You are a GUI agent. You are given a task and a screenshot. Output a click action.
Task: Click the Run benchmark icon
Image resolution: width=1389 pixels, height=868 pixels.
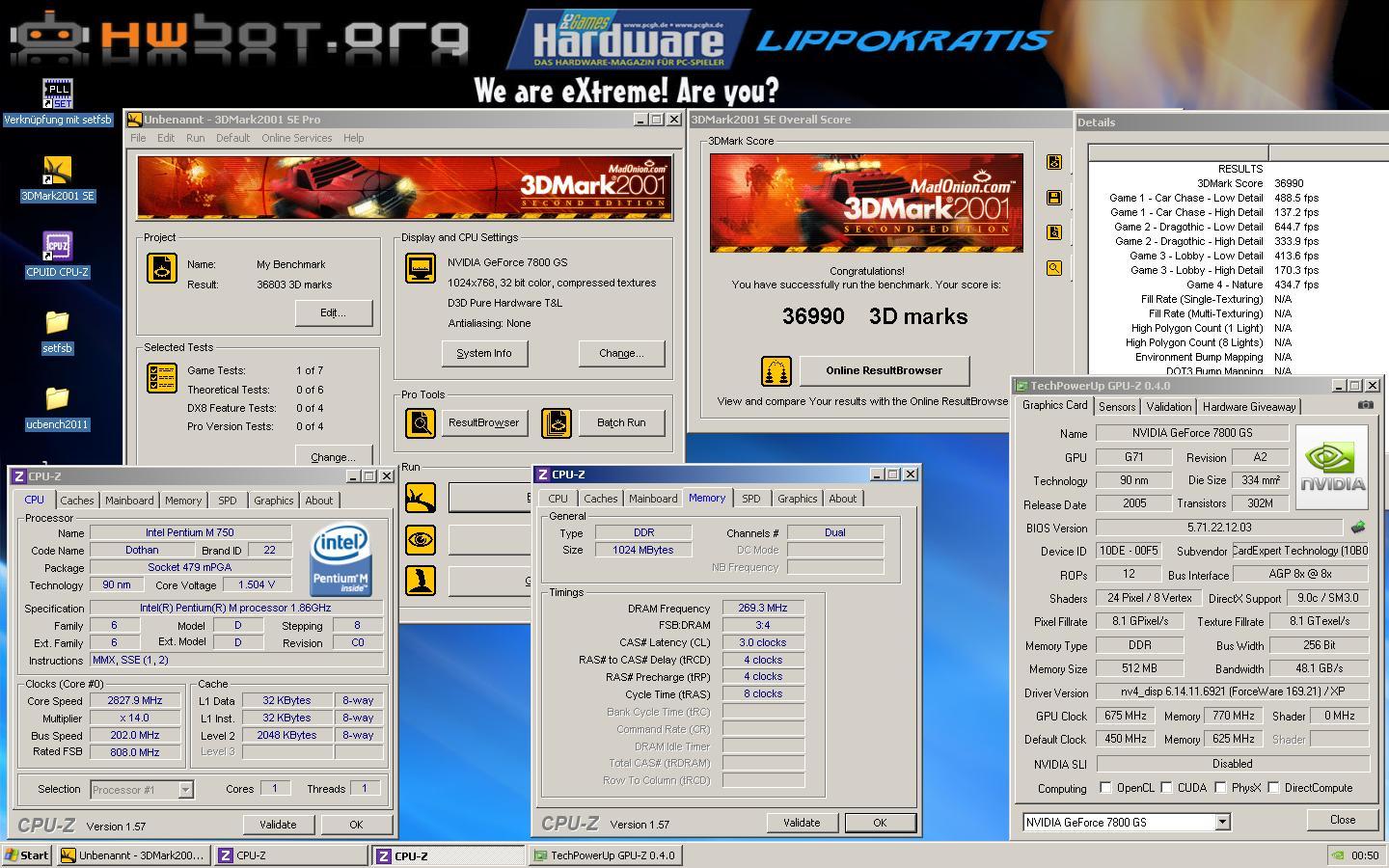(421, 498)
